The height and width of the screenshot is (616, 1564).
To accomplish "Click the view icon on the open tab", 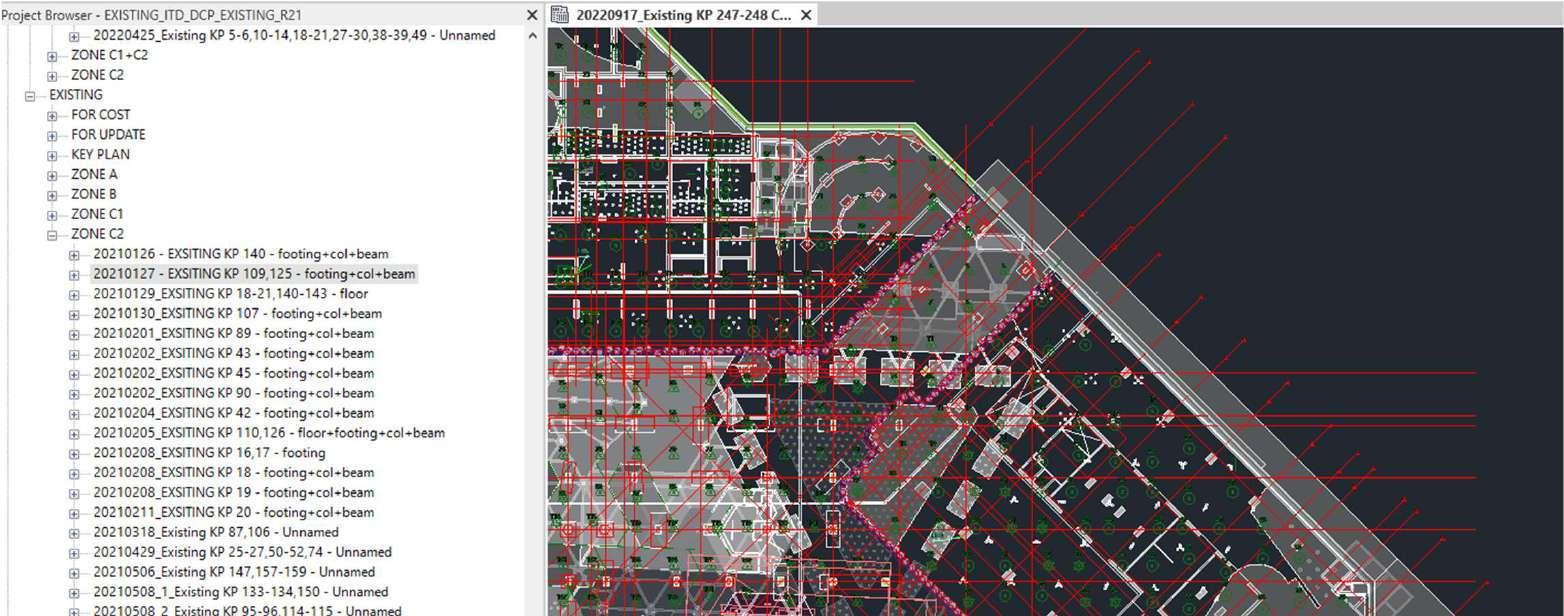I will [x=560, y=15].
